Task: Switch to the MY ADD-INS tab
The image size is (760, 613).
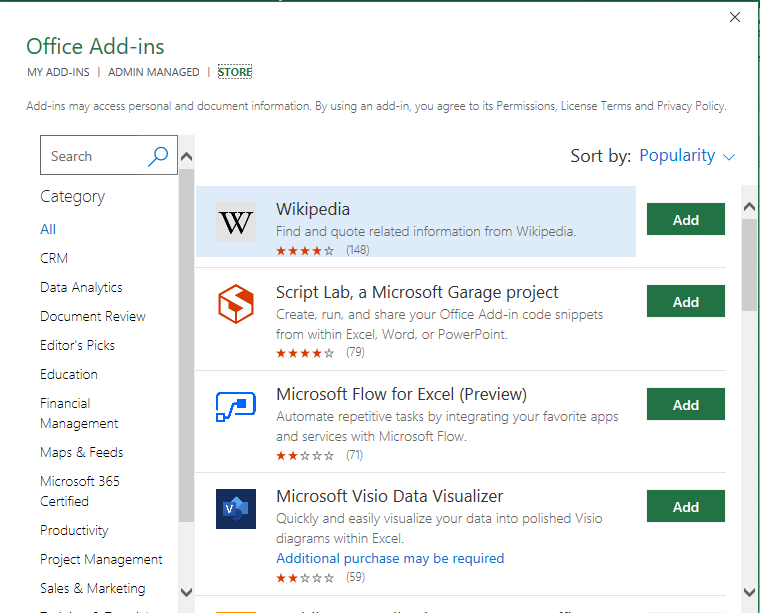Action: tap(58, 72)
